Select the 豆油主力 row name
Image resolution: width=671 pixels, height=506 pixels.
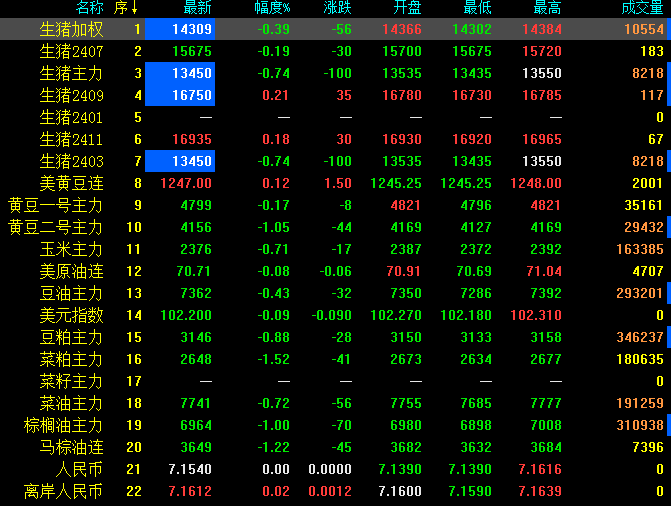tap(71, 294)
